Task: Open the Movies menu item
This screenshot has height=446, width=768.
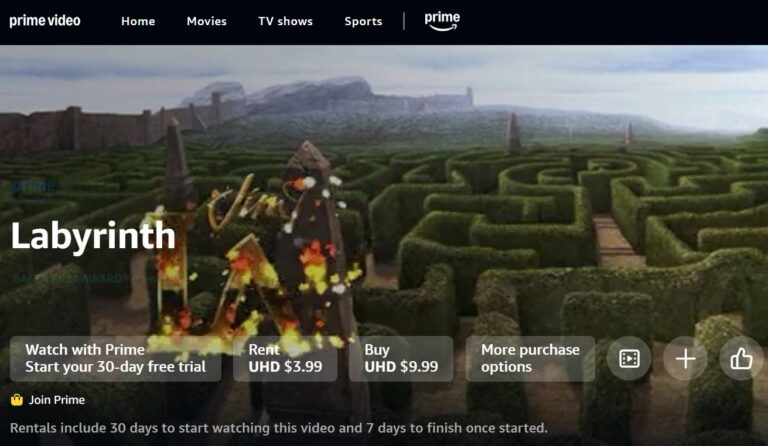Action: pos(207,21)
